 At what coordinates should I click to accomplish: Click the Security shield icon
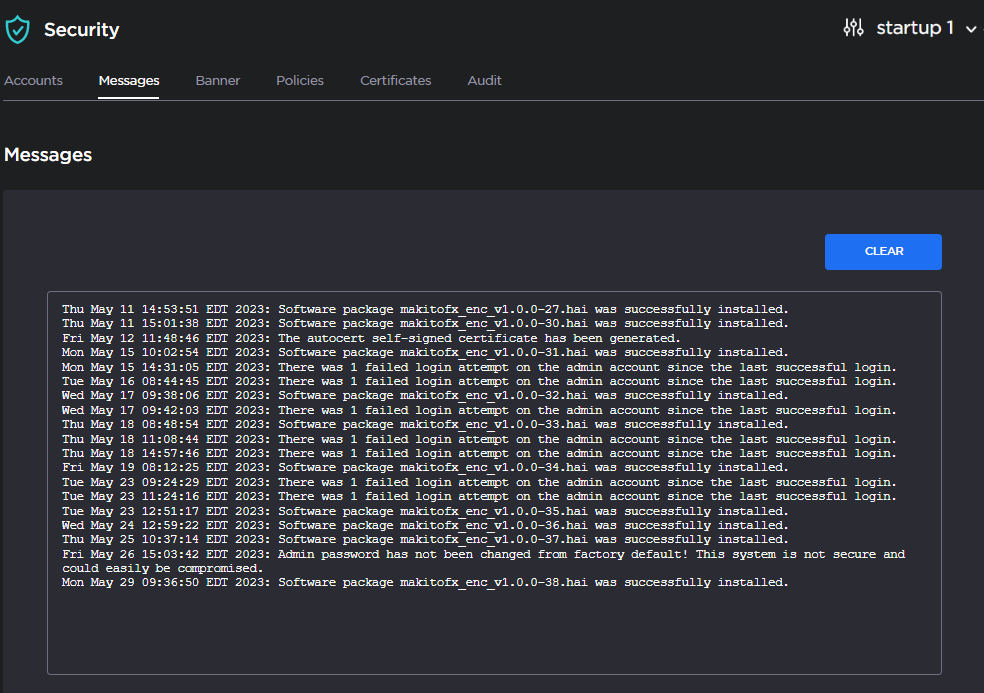(x=18, y=30)
